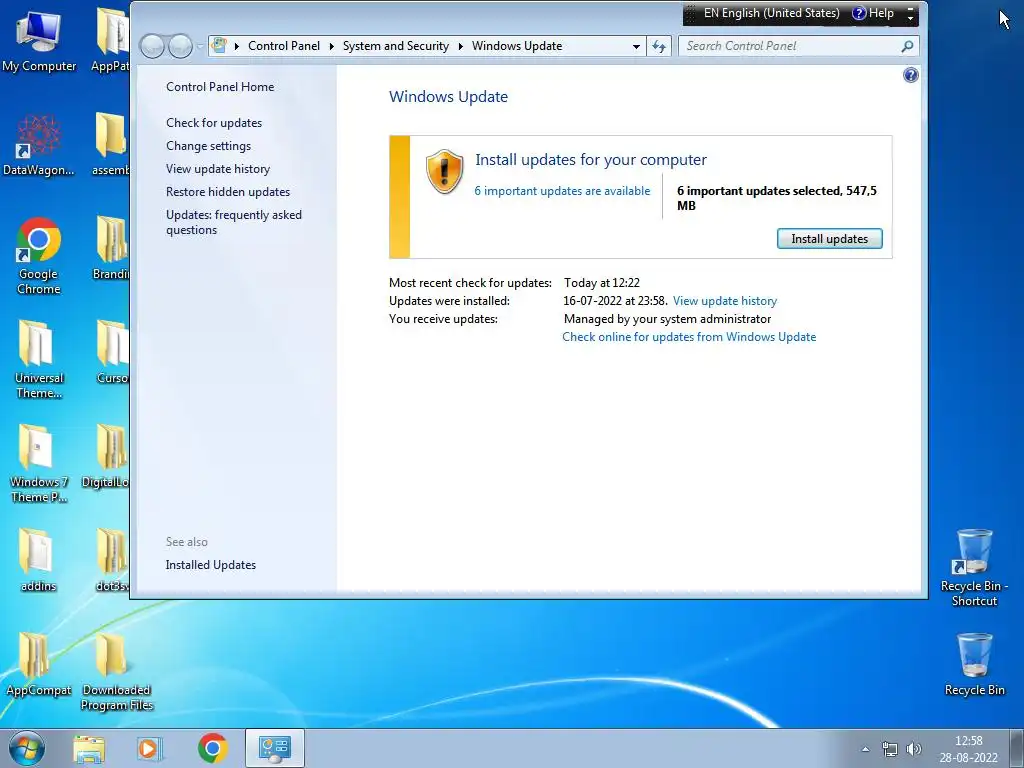Viewport: 1024px width, 768px height.
Task: Click the taskbar clock showing 12:58
Action: (x=968, y=749)
